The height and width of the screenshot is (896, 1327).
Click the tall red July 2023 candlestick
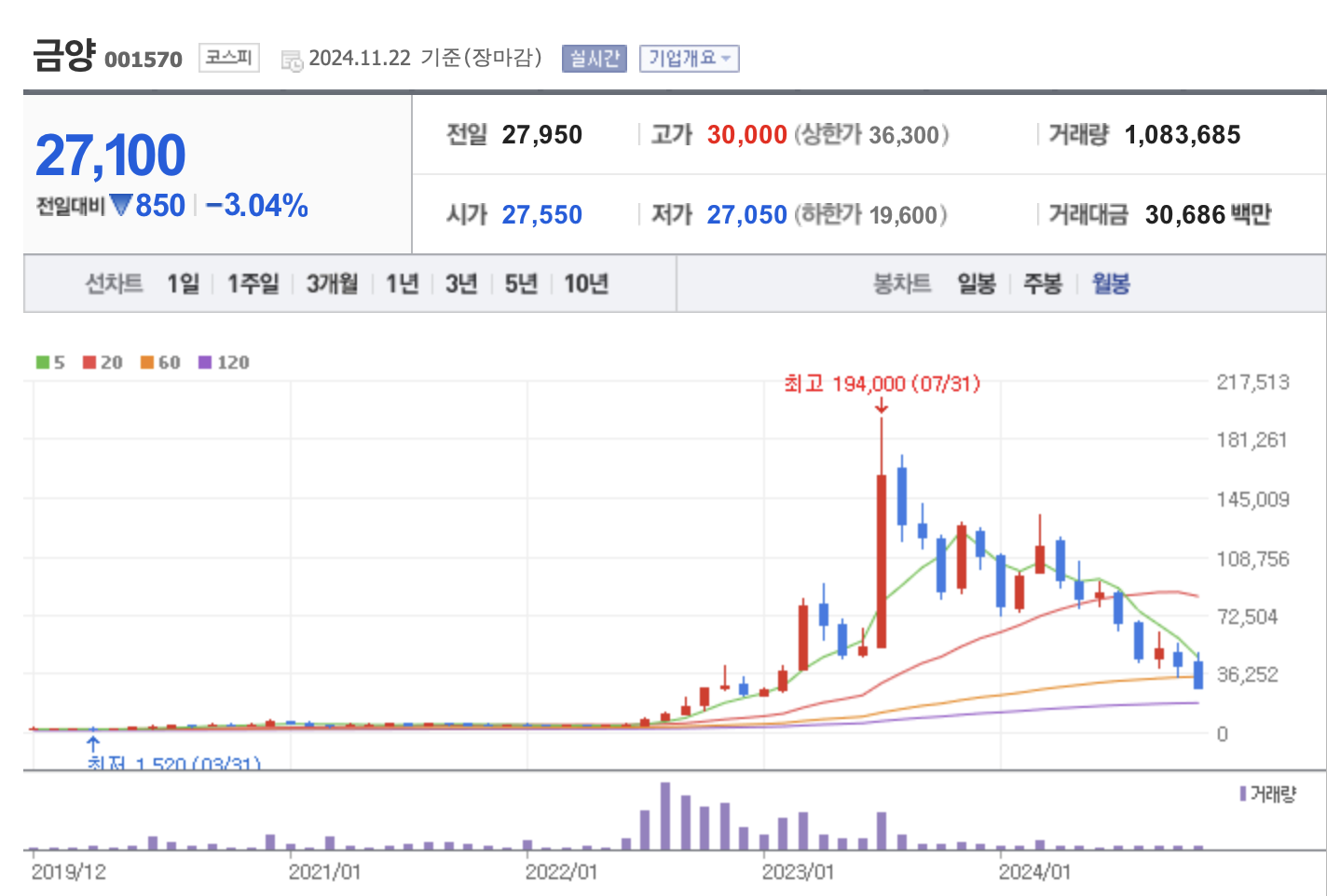pos(882,533)
